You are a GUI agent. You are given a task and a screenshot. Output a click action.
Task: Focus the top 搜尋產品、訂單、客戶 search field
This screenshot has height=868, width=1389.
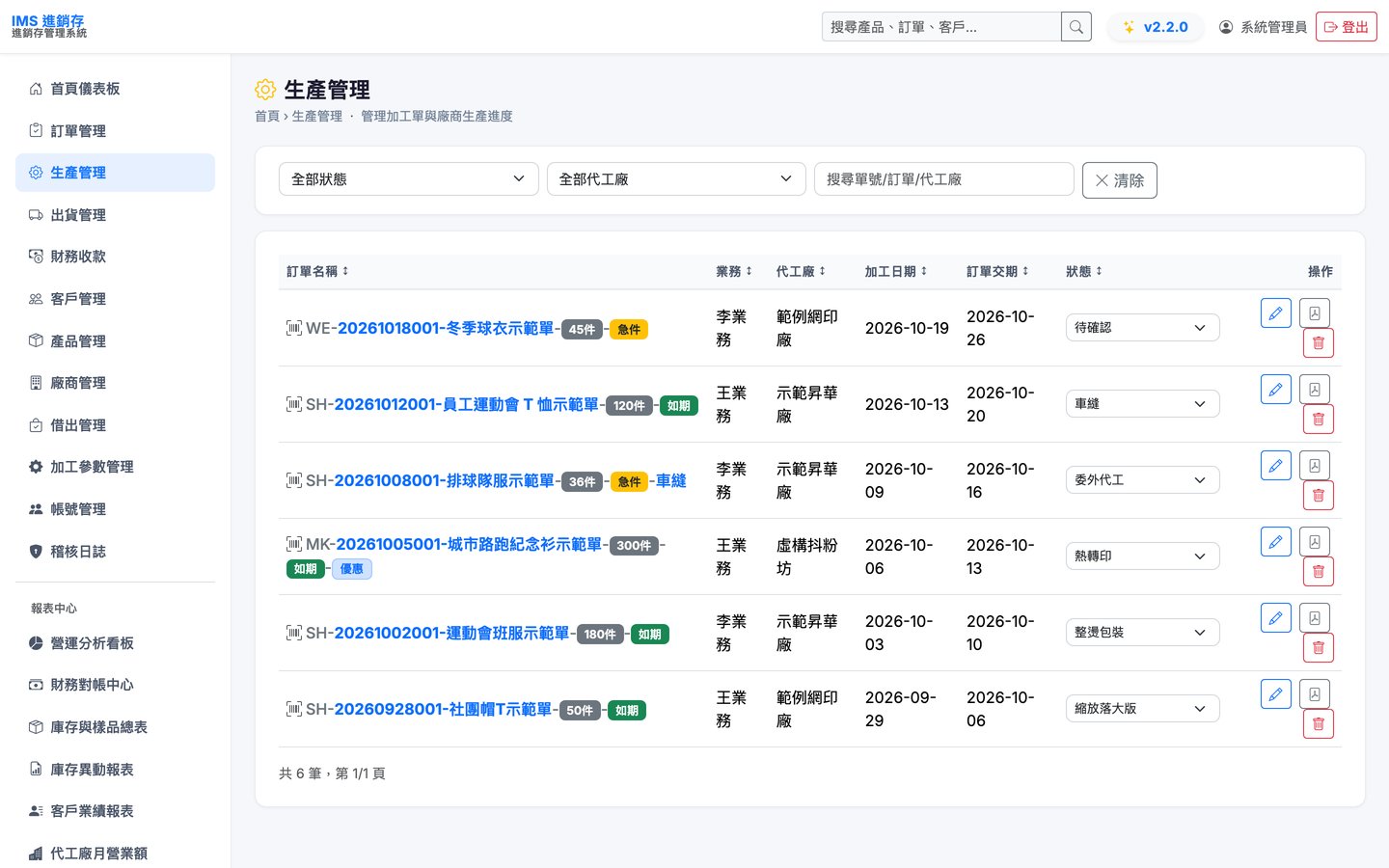(x=941, y=27)
